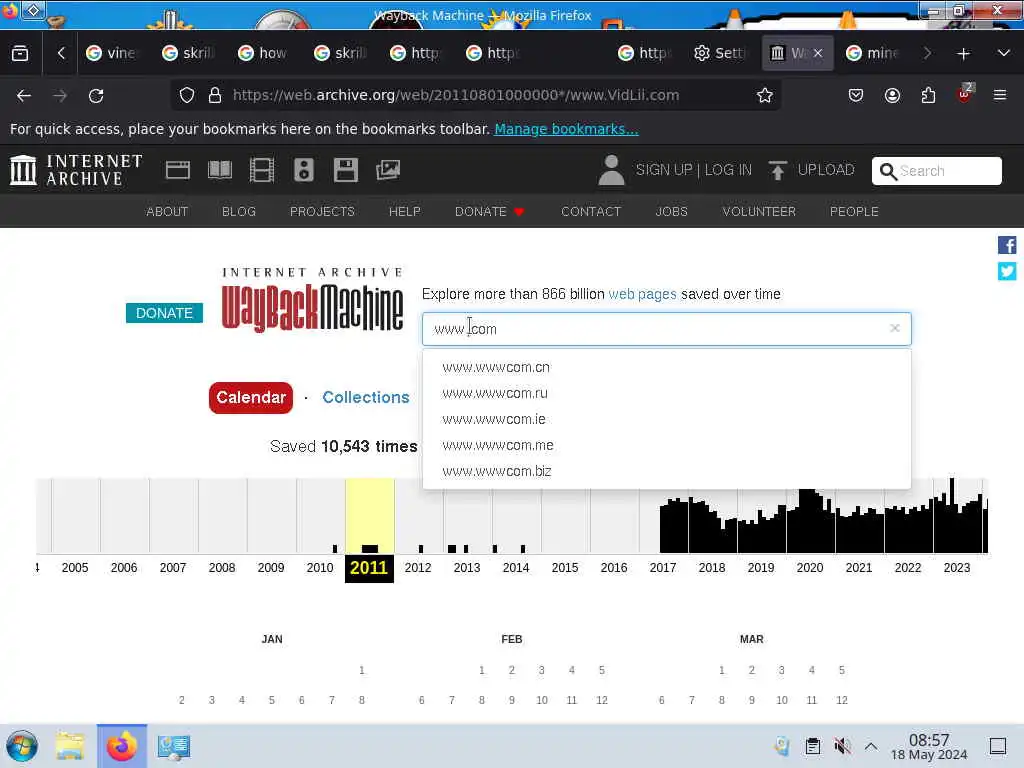Open the Software floppy disk icon
The width and height of the screenshot is (1024, 768).
[345, 170]
